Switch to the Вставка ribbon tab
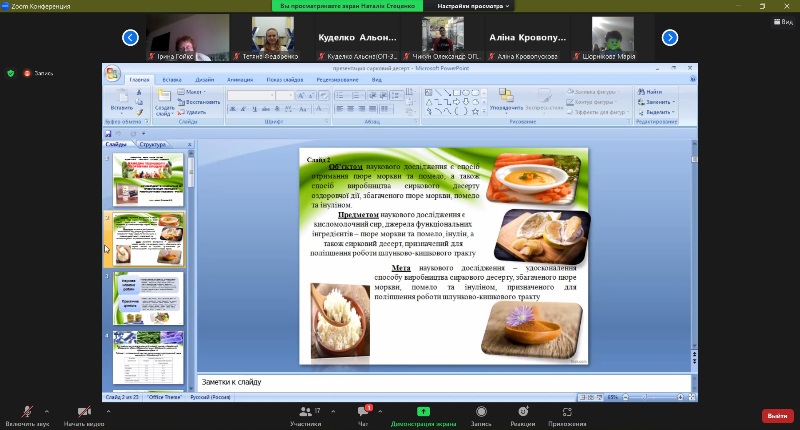The width and height of the screenshot is (800, 430). (x=172, y=79)
